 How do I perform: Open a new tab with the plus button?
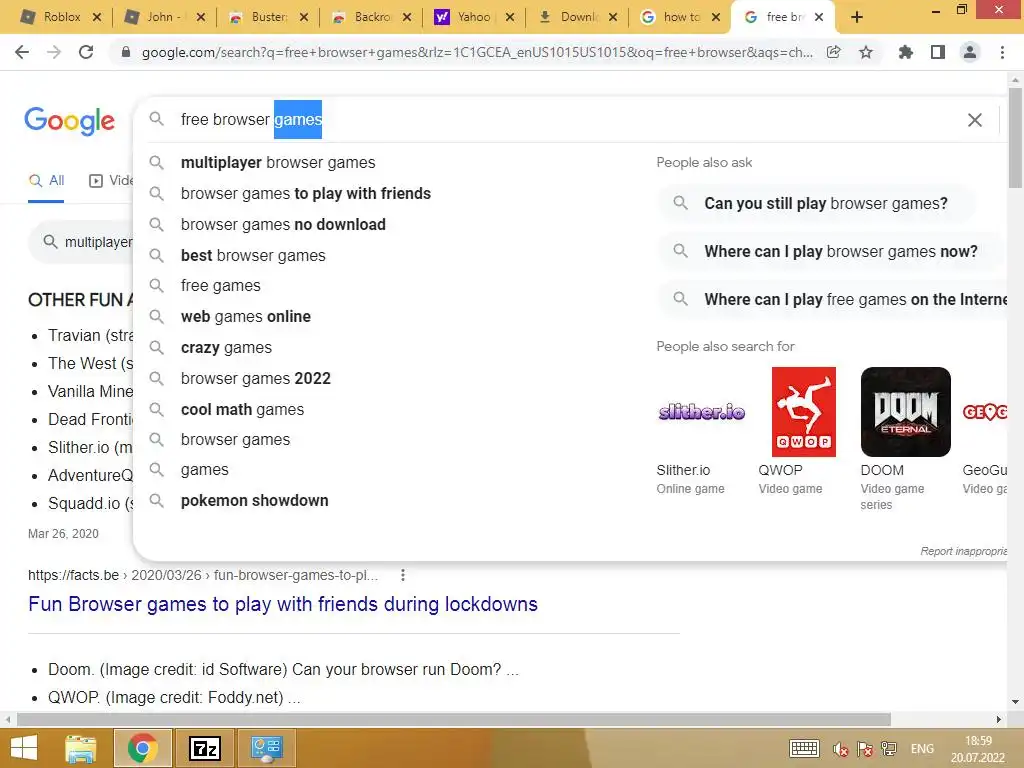point(857,17)
